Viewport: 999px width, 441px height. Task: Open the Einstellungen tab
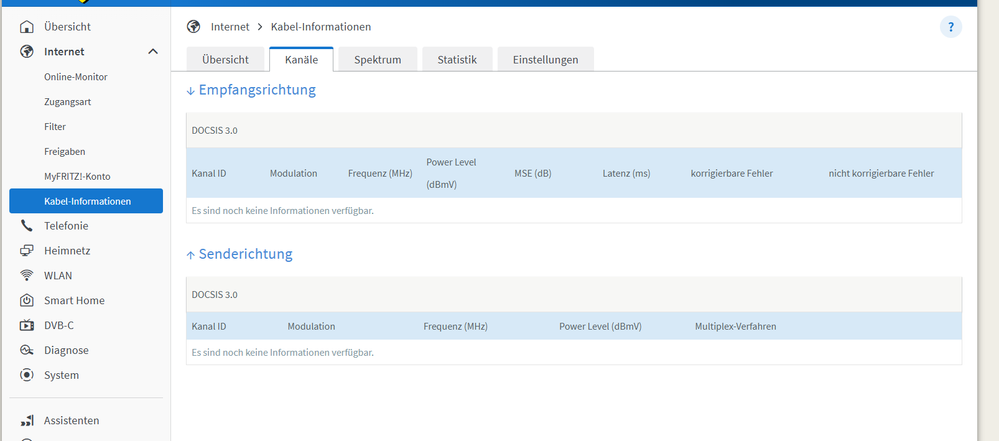[x=545, y=59]
